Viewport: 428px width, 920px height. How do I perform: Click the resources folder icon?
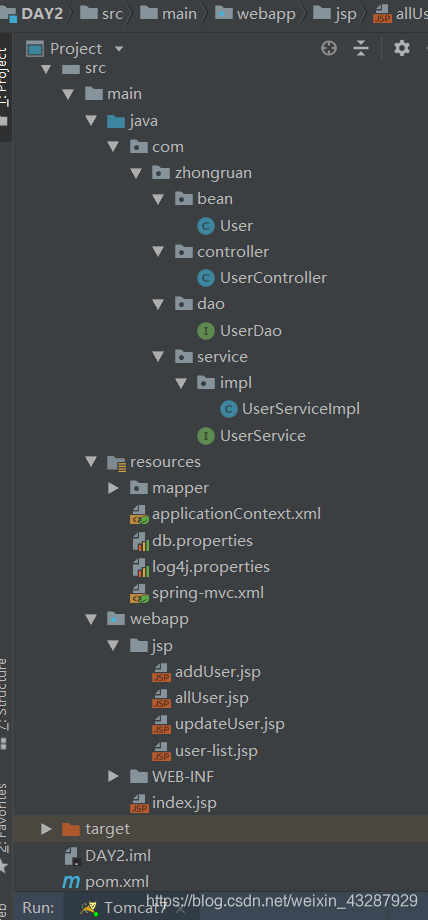point(117,463)
